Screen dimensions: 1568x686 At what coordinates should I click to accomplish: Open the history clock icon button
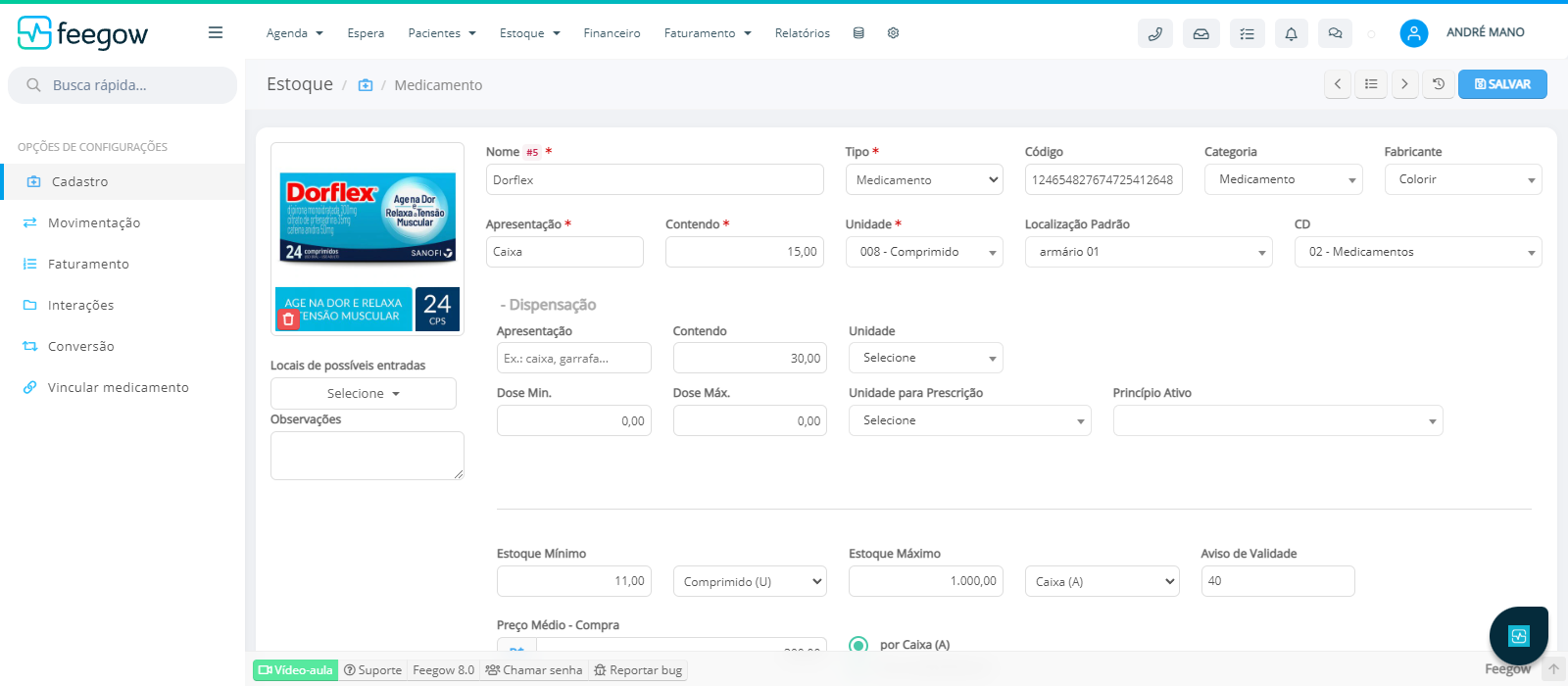pyautogui.click(x=1438, y=84)
